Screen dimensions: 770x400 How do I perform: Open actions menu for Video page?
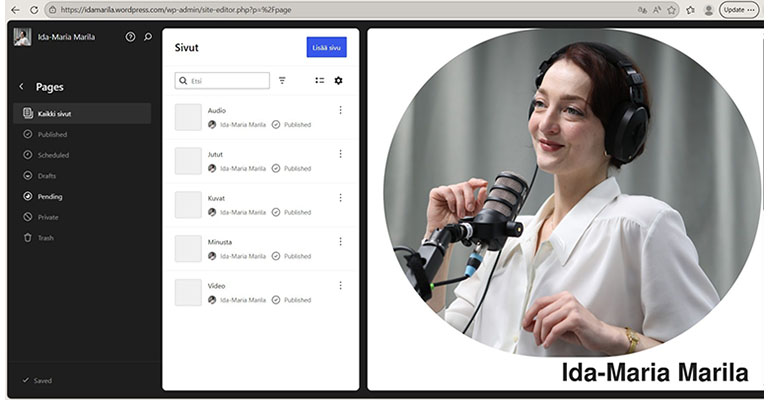(340, 285)
